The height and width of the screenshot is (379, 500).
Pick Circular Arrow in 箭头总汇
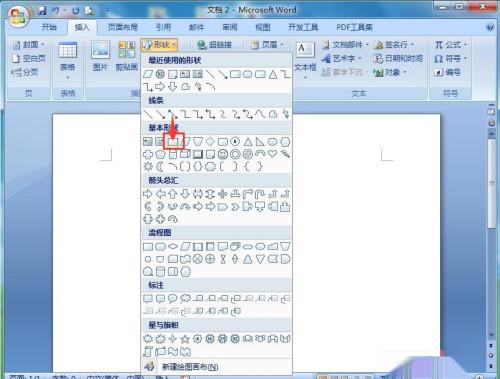[x=173, y=219]
